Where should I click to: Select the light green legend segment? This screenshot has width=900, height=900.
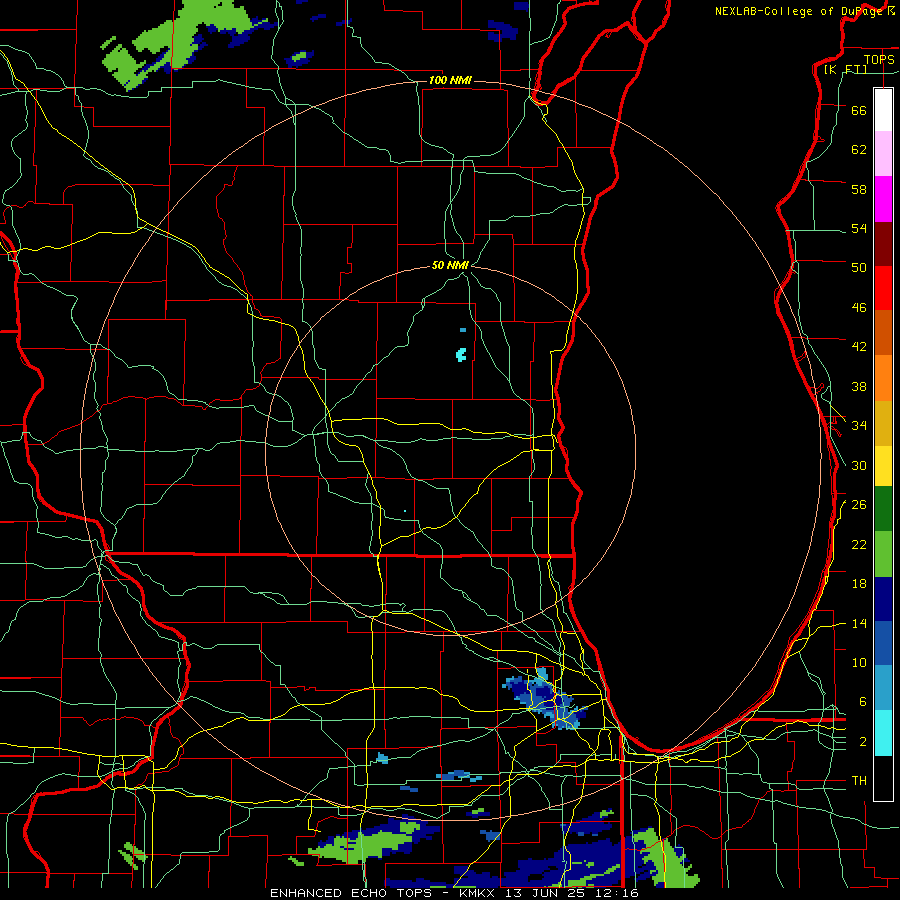pyautogui.click(x=883, y=554)
